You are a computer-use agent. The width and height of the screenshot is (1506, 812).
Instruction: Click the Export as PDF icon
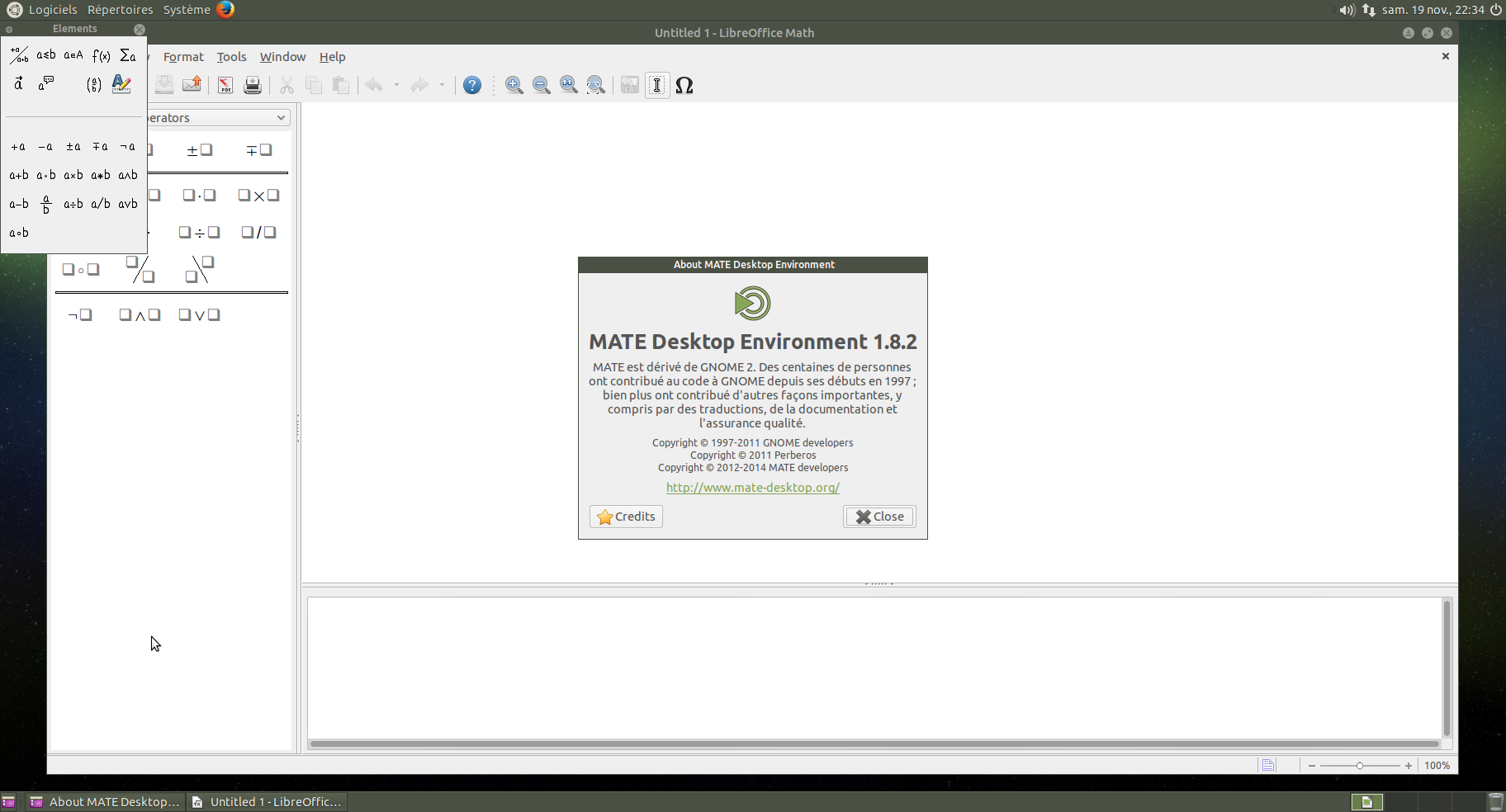(225, 85)
